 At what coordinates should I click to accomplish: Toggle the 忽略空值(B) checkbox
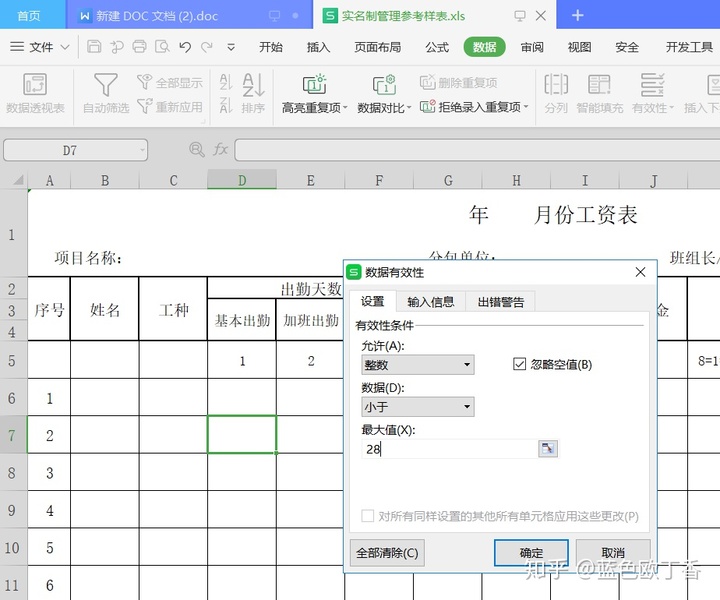pos(519,364)
